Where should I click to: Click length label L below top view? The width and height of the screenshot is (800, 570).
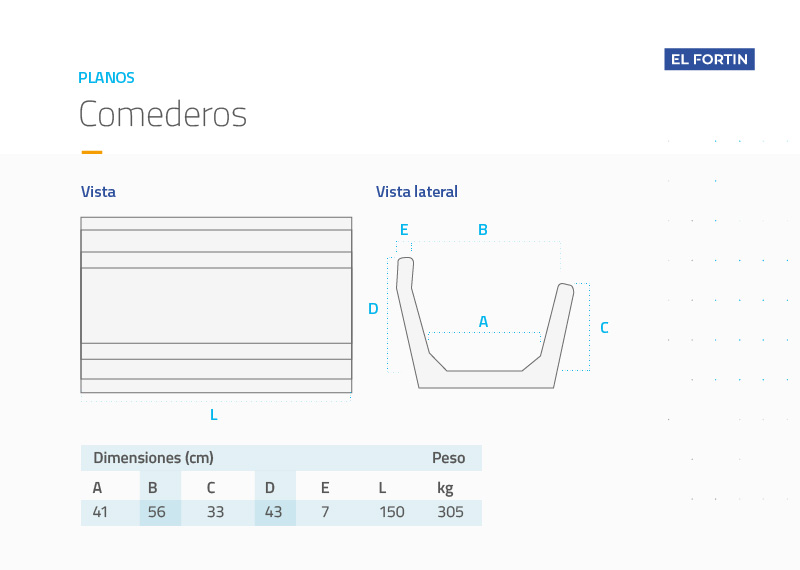214,415
